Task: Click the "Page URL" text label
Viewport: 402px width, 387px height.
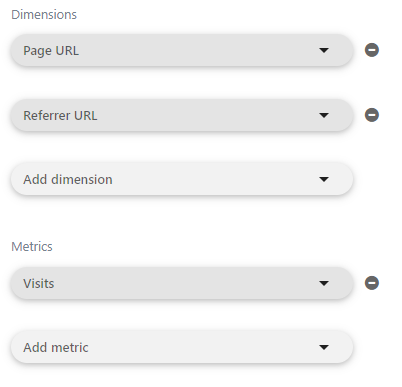Action: tap(51, 51)
